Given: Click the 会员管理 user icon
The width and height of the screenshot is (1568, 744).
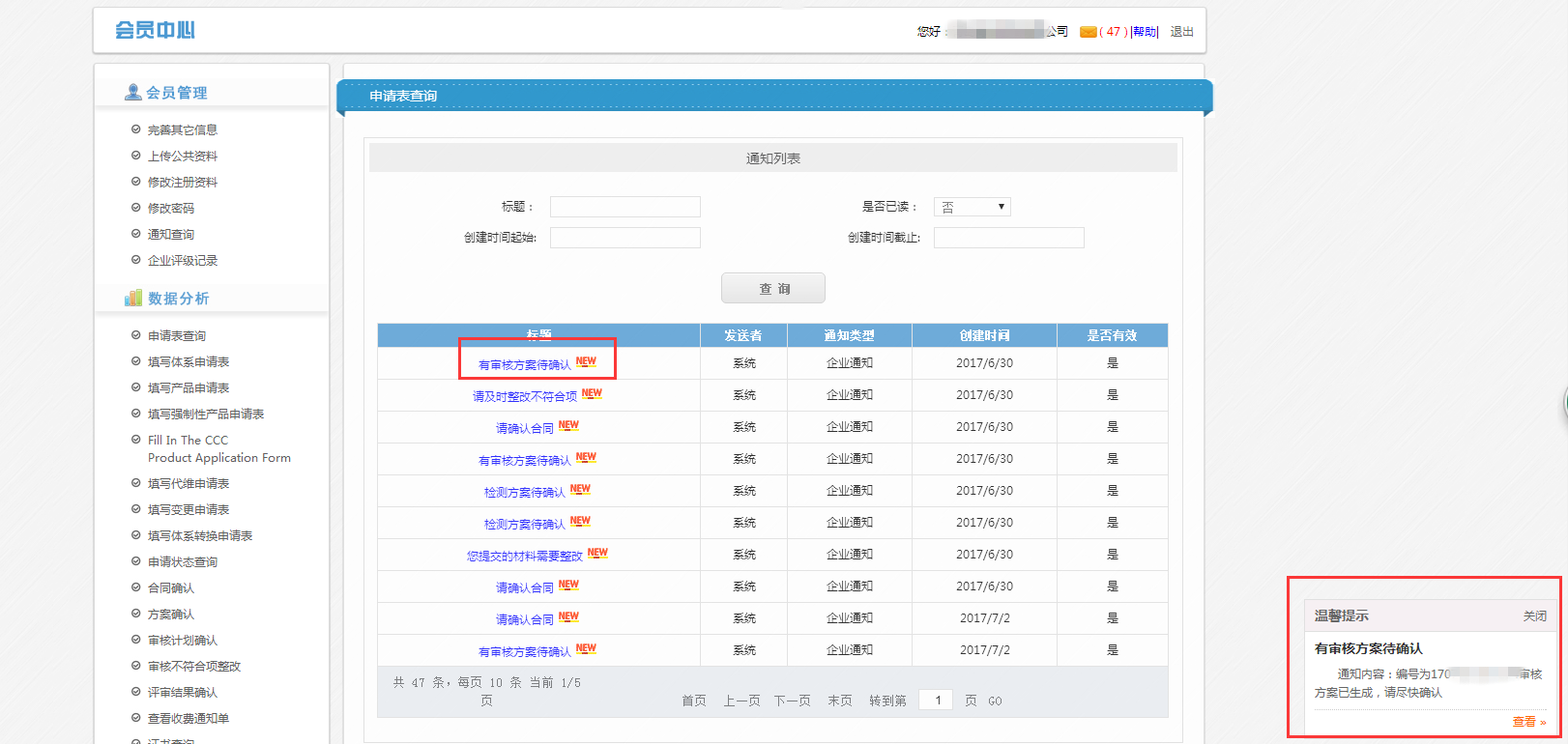Looking at the screenshot, I should 133,92.
